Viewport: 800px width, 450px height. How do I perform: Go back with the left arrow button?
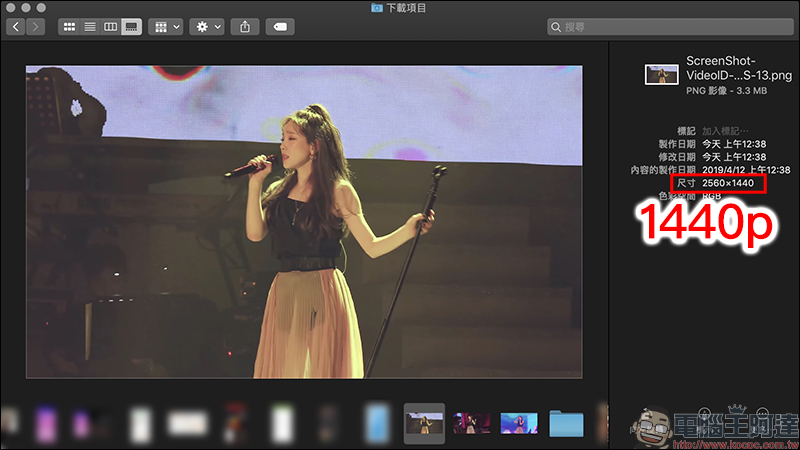click(x=17, y=26)
